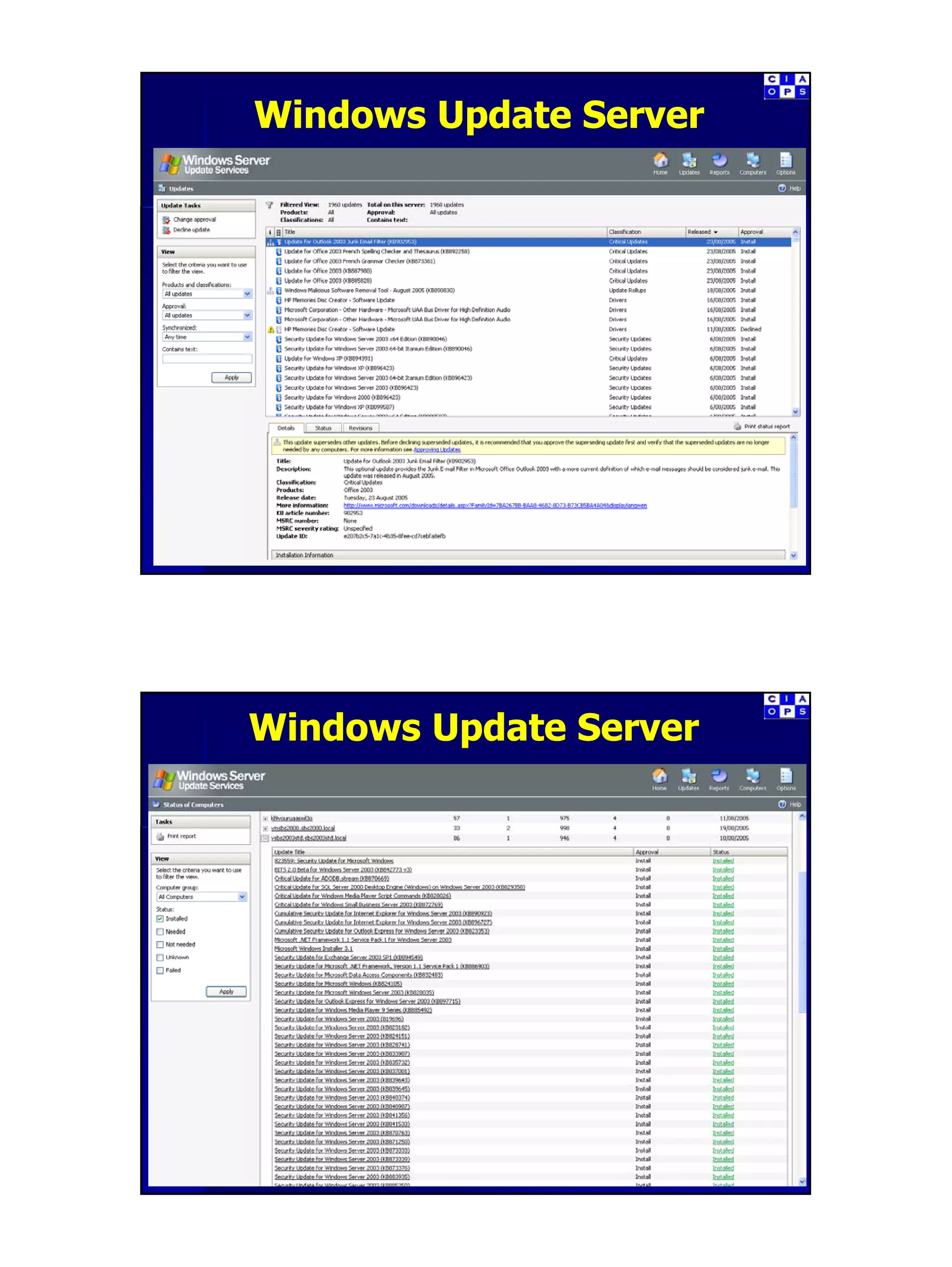The height and width of the screenshot is (1267, 952).
Task: Click Computers toolbar icon on Updates page
Action: pyautogui.click(x=752, y=160)
